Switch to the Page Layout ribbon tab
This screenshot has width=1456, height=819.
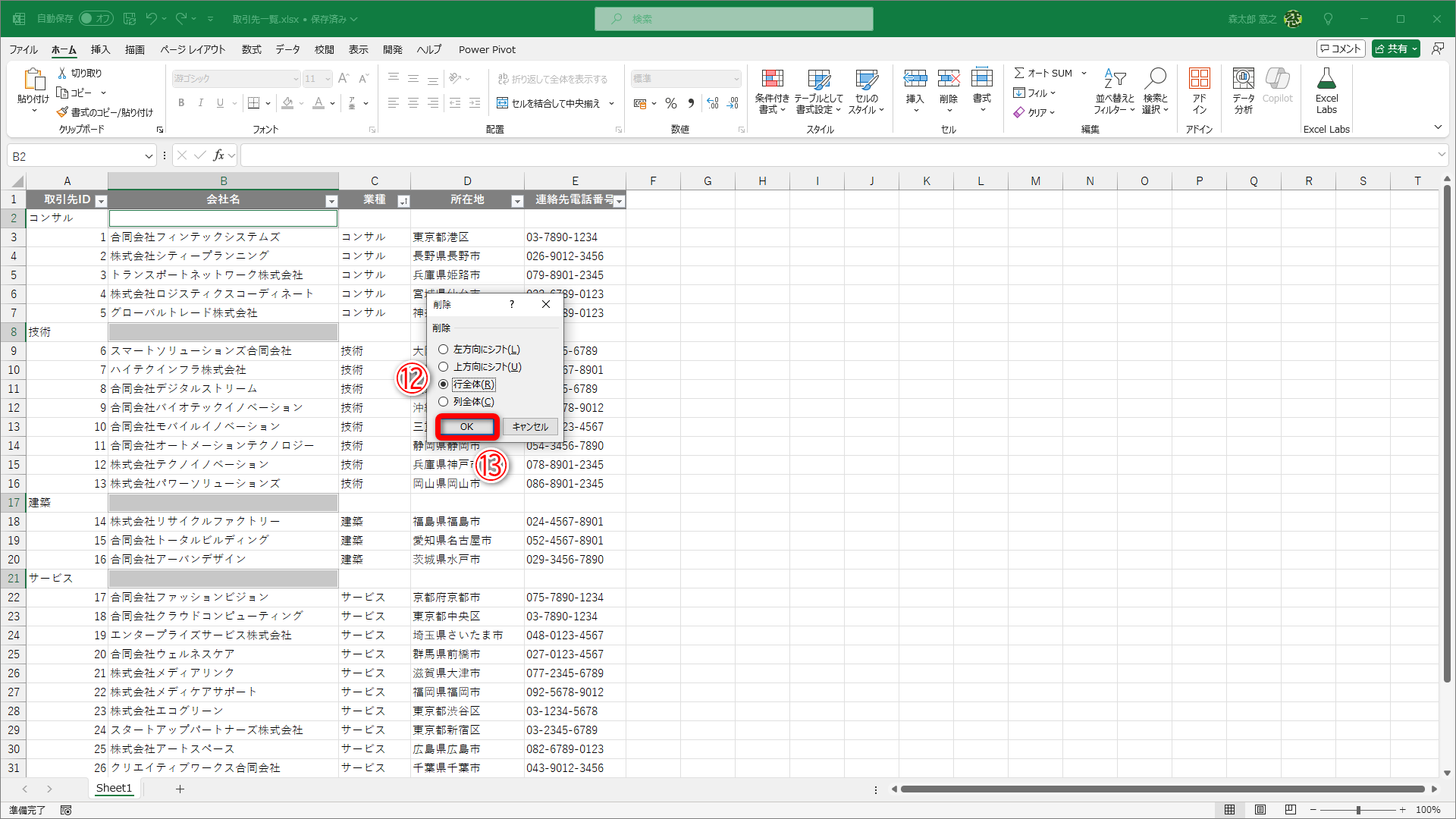click(x=193, y=49)
